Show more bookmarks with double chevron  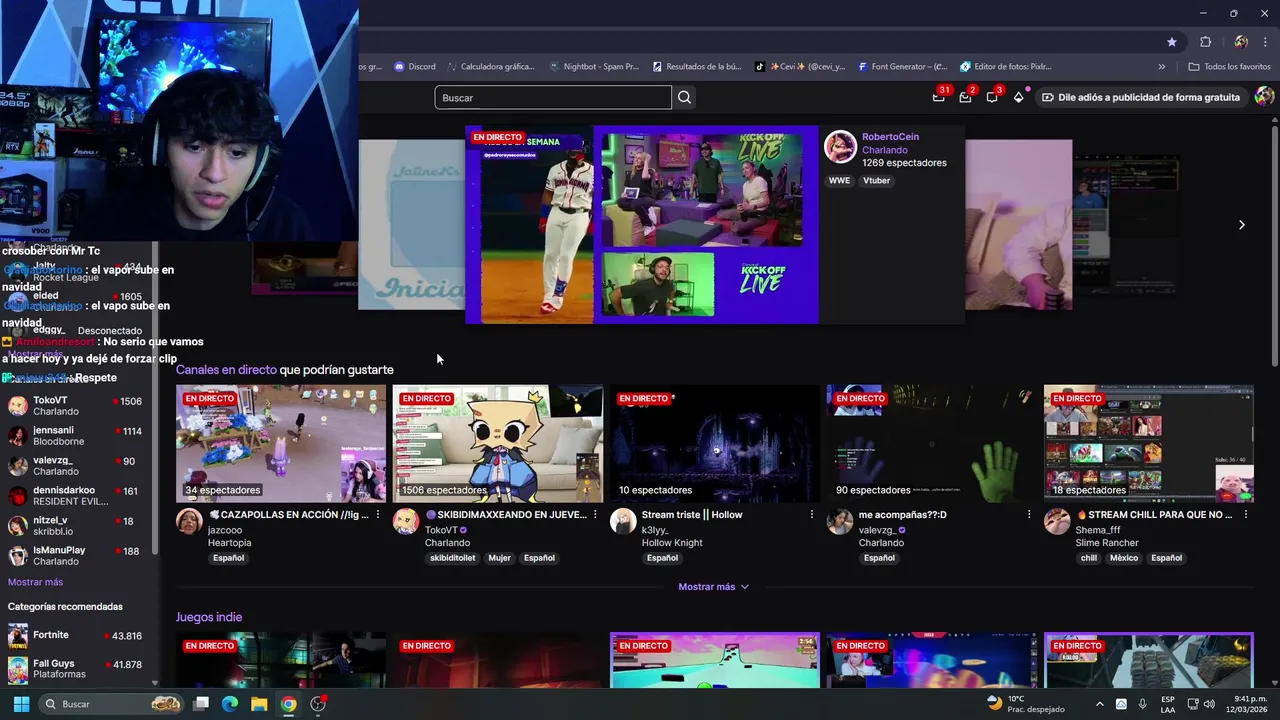click(x=1161, y=67)
